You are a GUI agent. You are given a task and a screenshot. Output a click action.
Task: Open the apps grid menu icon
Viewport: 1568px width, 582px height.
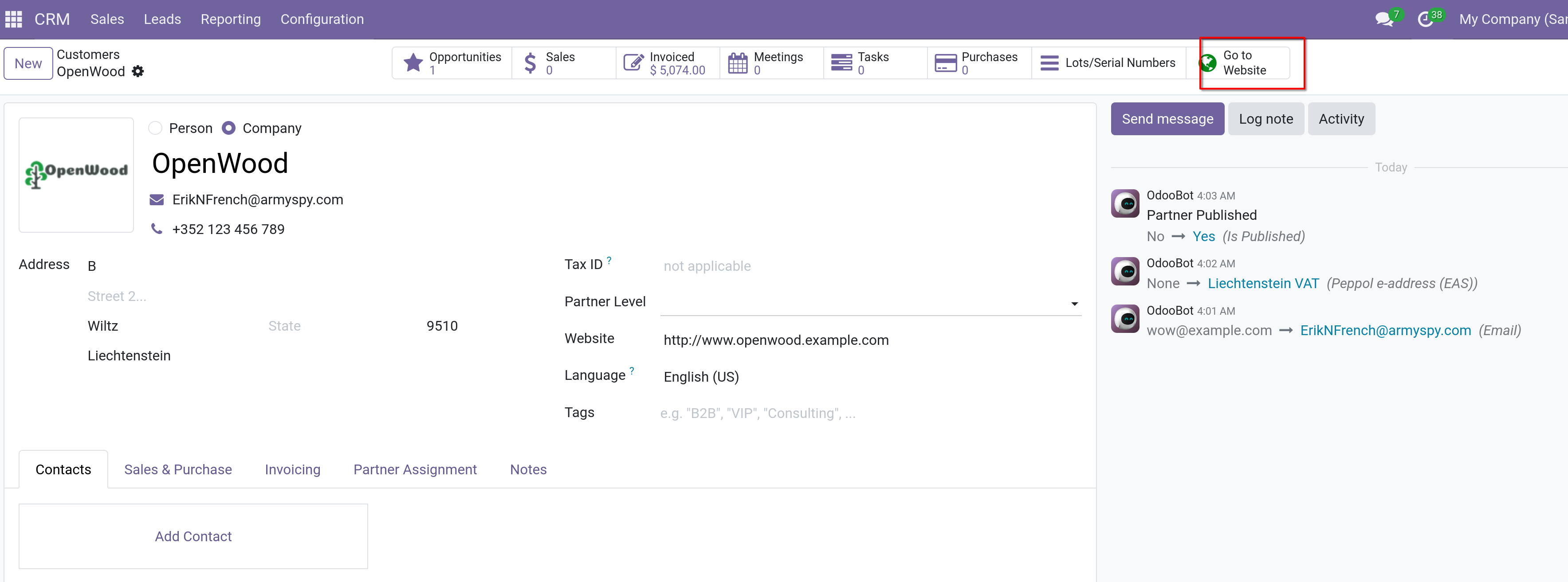coord(13,20)
